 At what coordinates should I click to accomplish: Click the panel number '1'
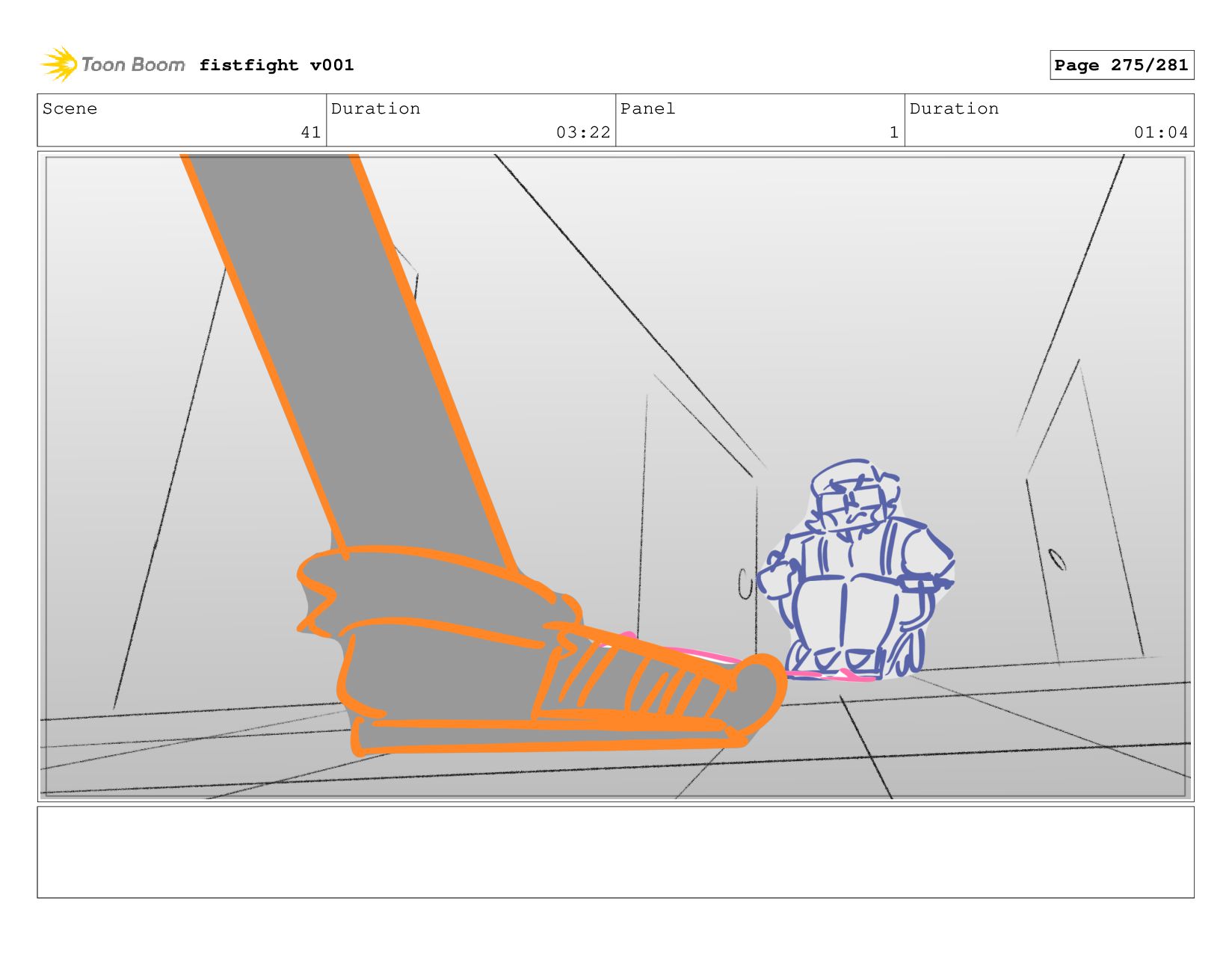pos(894,132)
